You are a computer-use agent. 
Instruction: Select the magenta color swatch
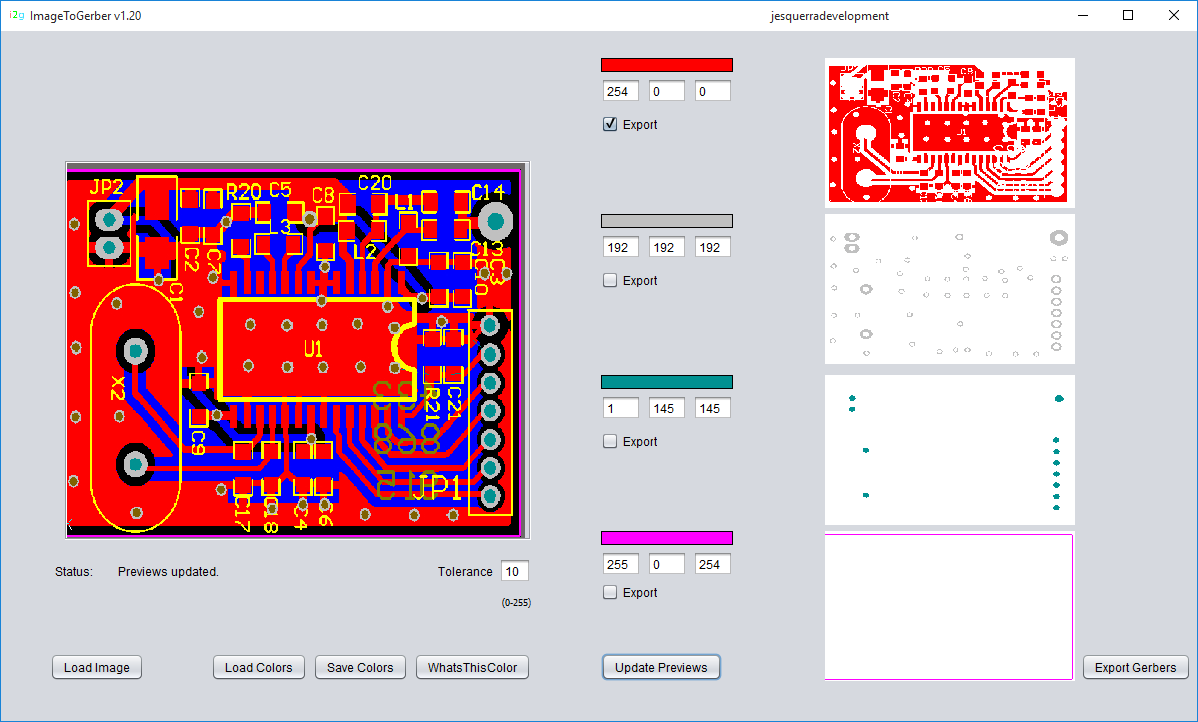click(667, 538)
